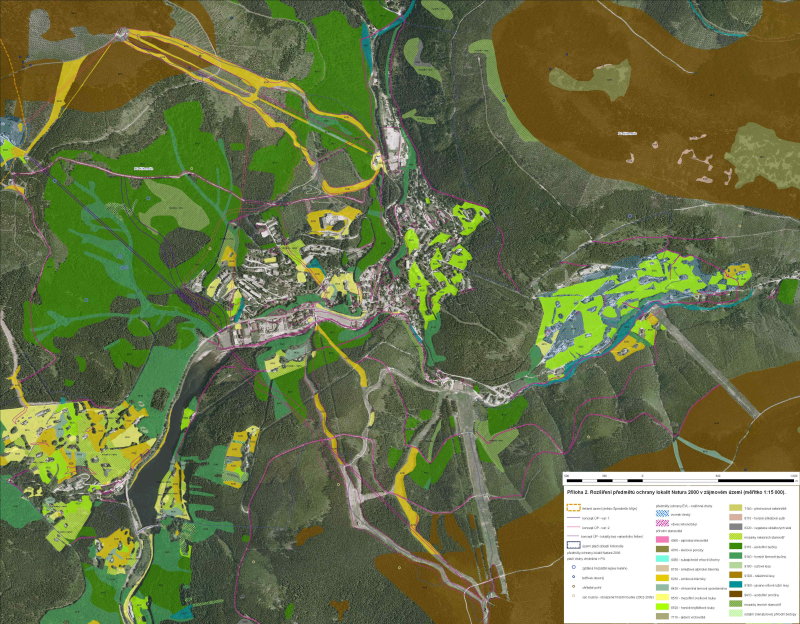800x624 pixels.
Task: Select the dark green 9110 swatch
Action: pos(735,546)
